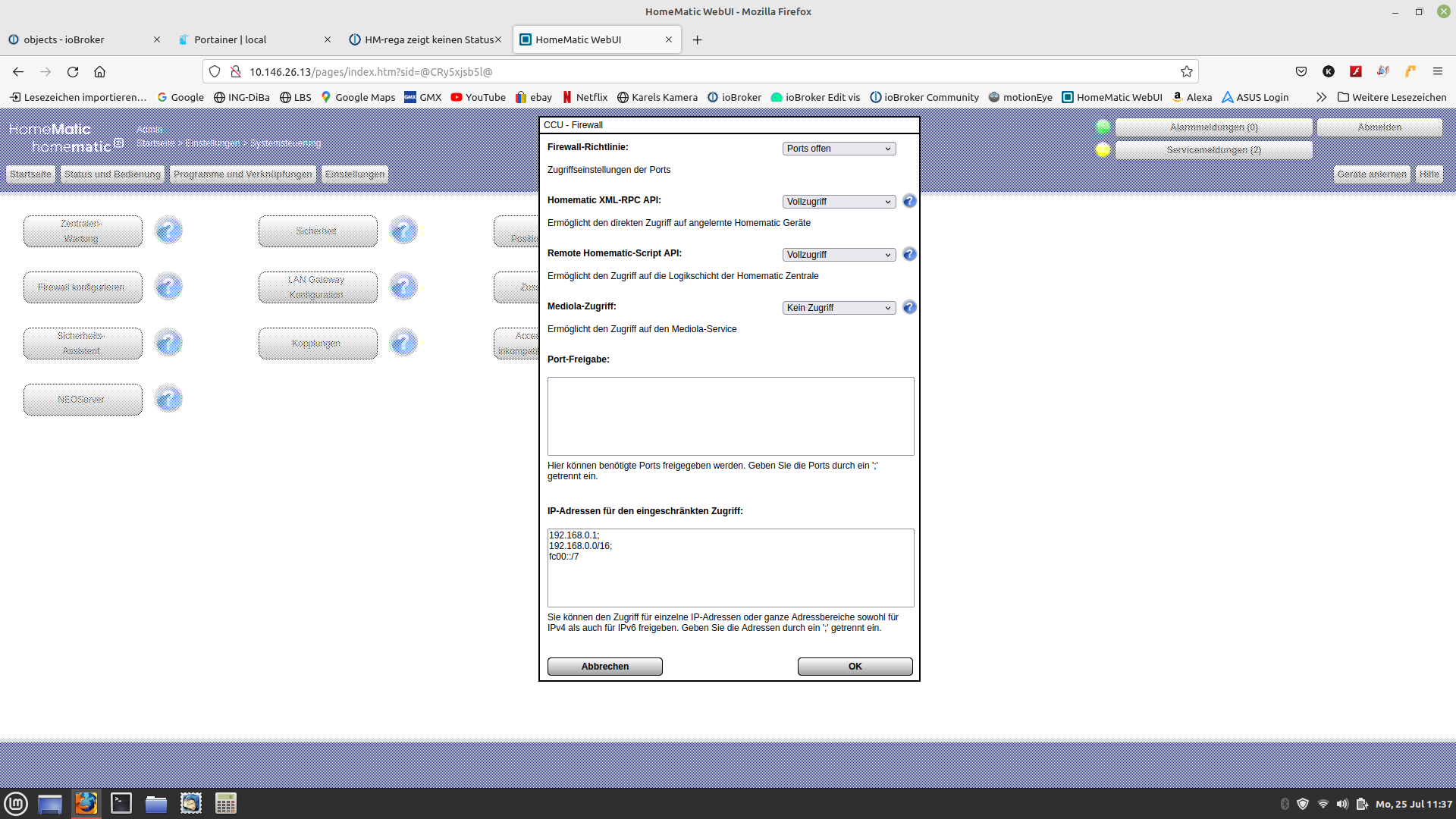The image size is (1456, 819).
Task: Open Status und Bedienung menu
Action: tap(112, 174)
